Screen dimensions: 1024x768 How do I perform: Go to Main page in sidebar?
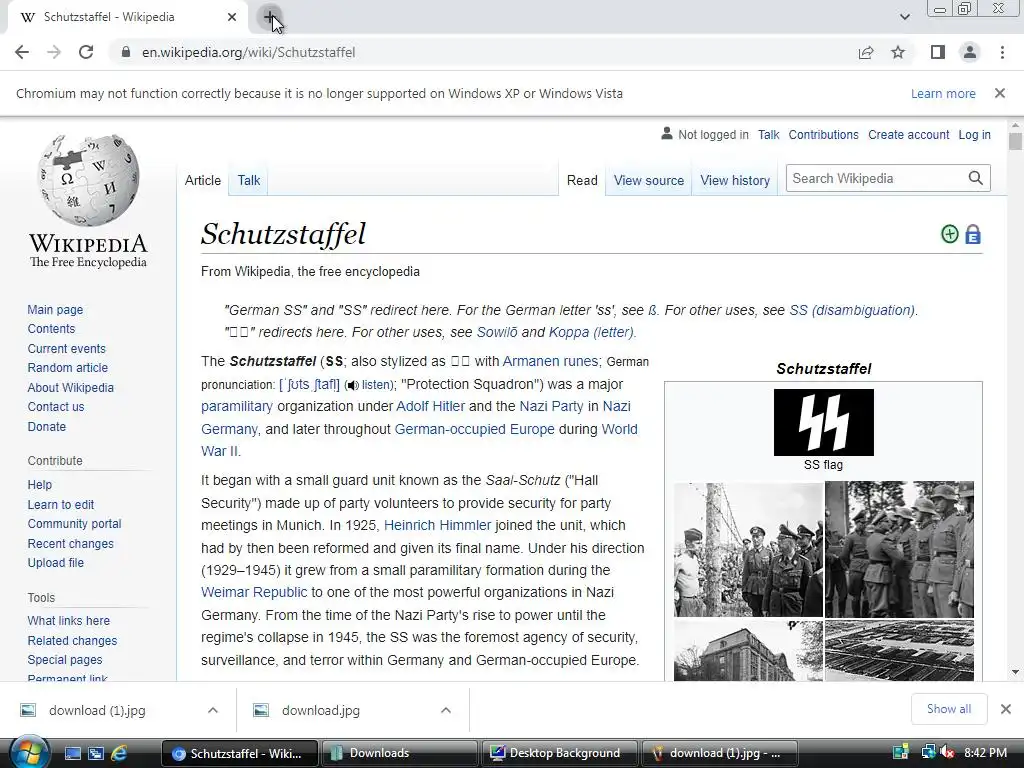[x=55, y=310]
